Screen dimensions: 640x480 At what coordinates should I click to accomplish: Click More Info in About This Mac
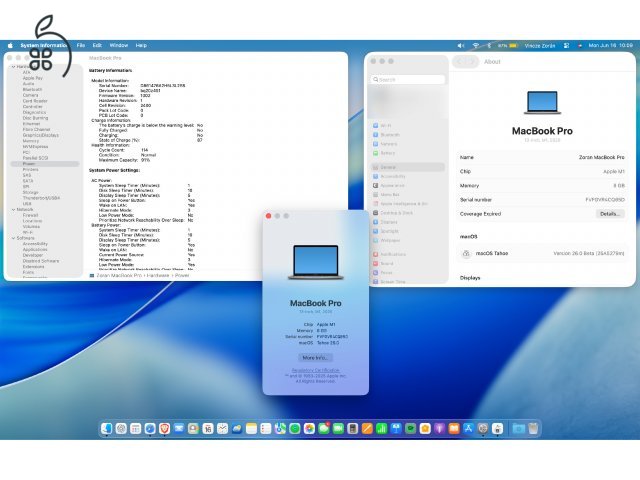315,358
